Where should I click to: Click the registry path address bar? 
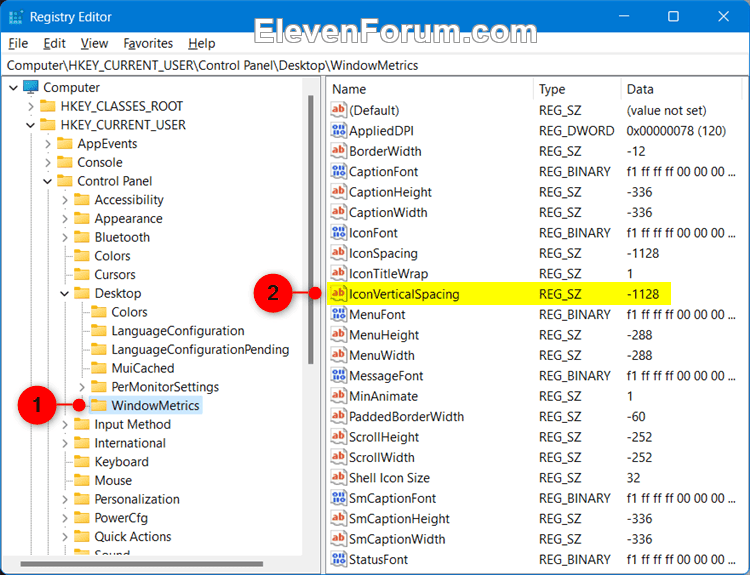(375, 66)
